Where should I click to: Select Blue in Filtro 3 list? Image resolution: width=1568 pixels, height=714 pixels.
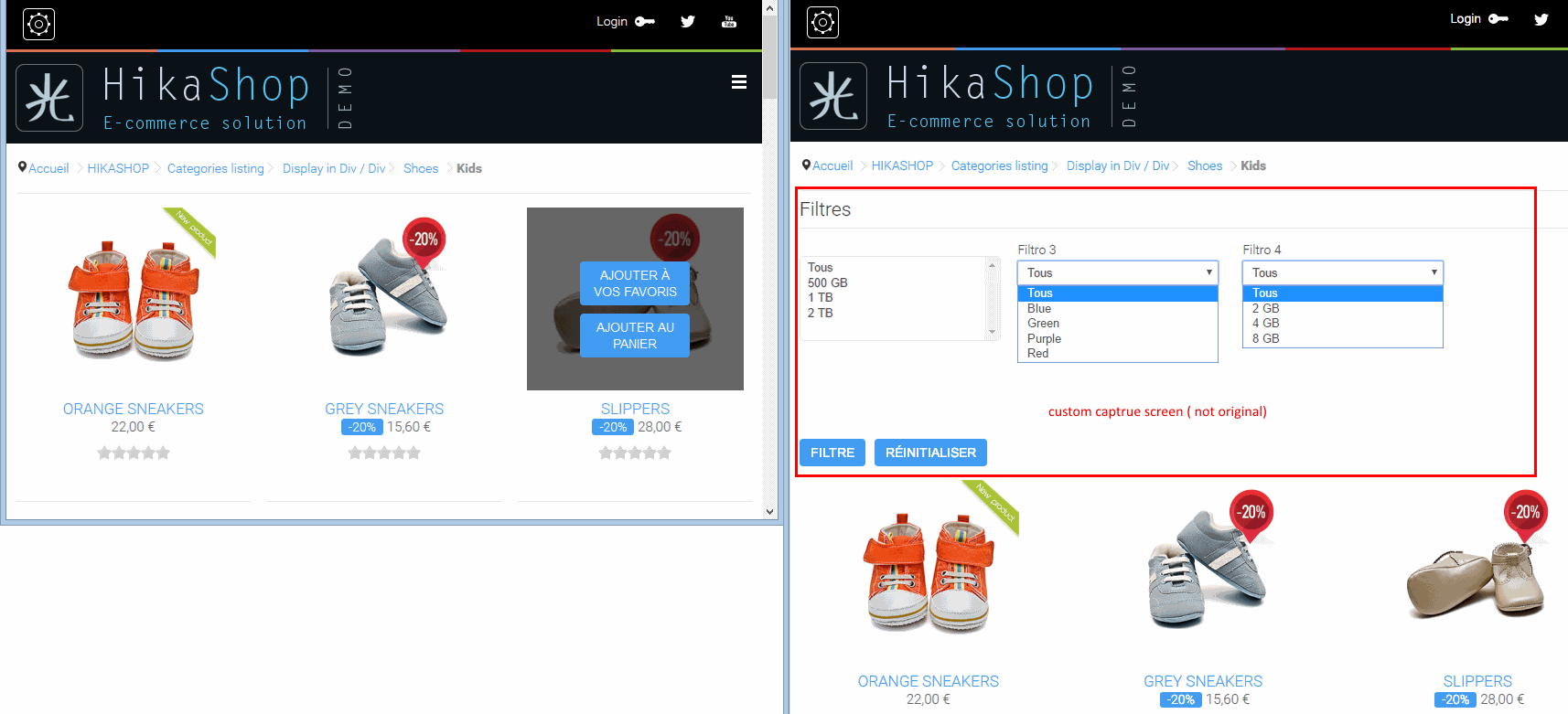1118,308
